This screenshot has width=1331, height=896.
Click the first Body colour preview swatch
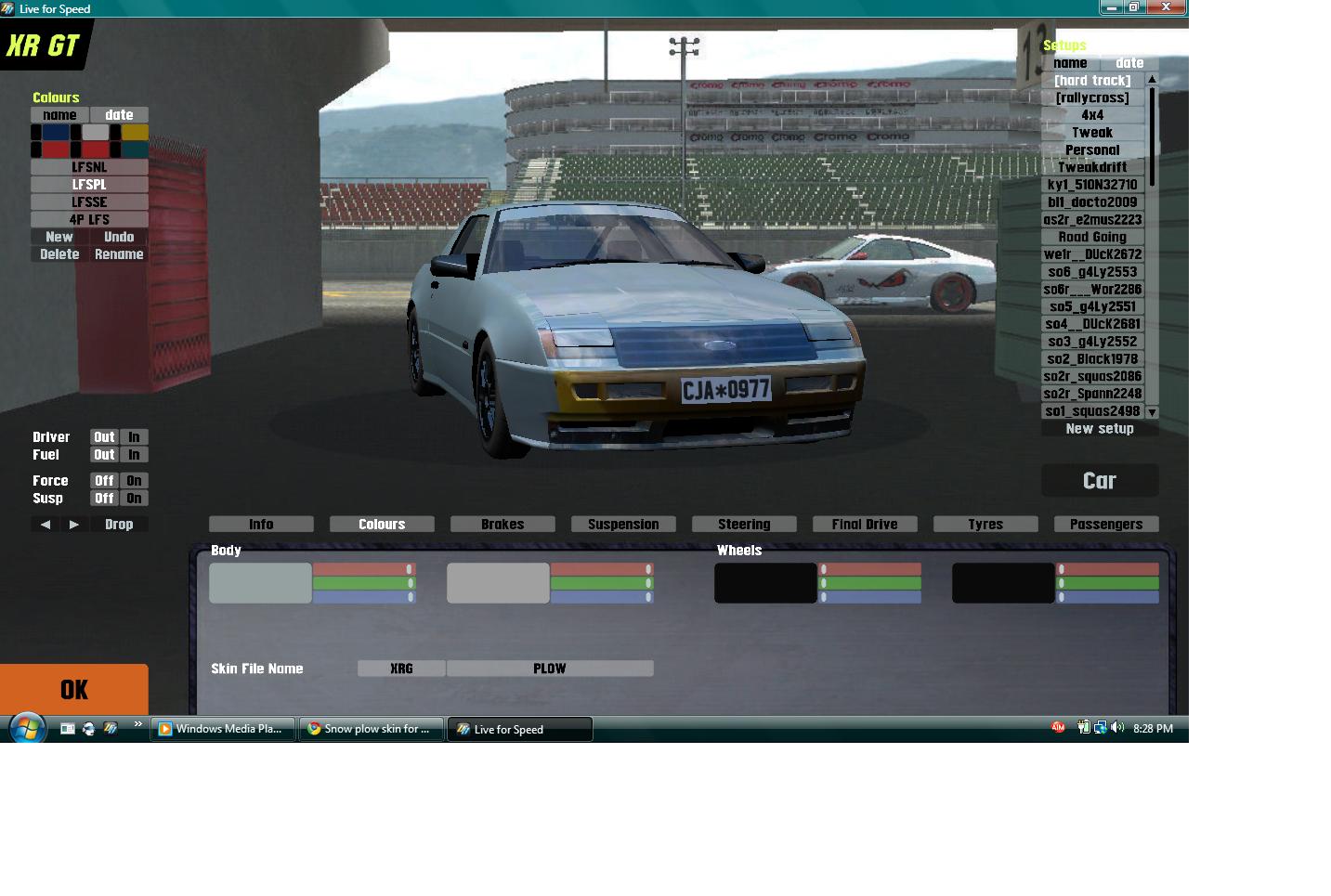pos(260,583)
